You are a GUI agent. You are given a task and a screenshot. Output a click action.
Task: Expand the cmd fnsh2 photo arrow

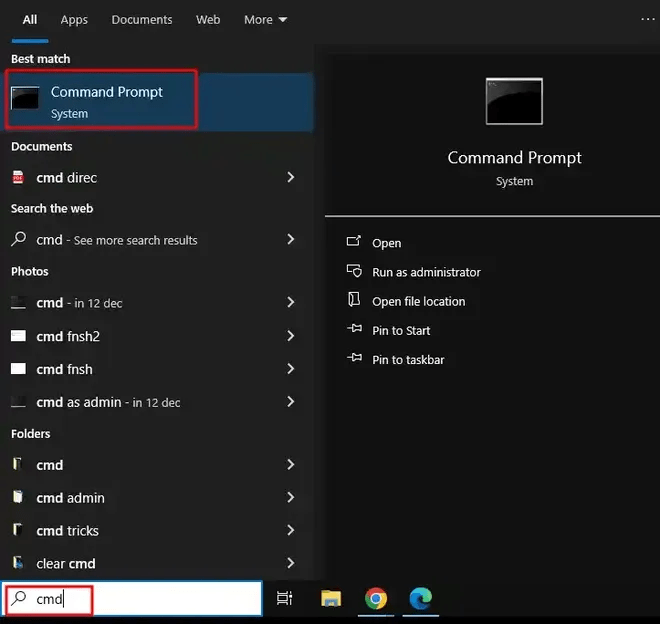point(290,336)
